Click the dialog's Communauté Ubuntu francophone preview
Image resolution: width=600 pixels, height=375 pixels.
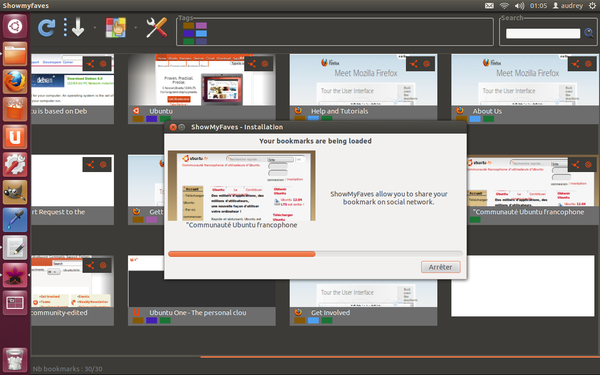tap(241, 186)
